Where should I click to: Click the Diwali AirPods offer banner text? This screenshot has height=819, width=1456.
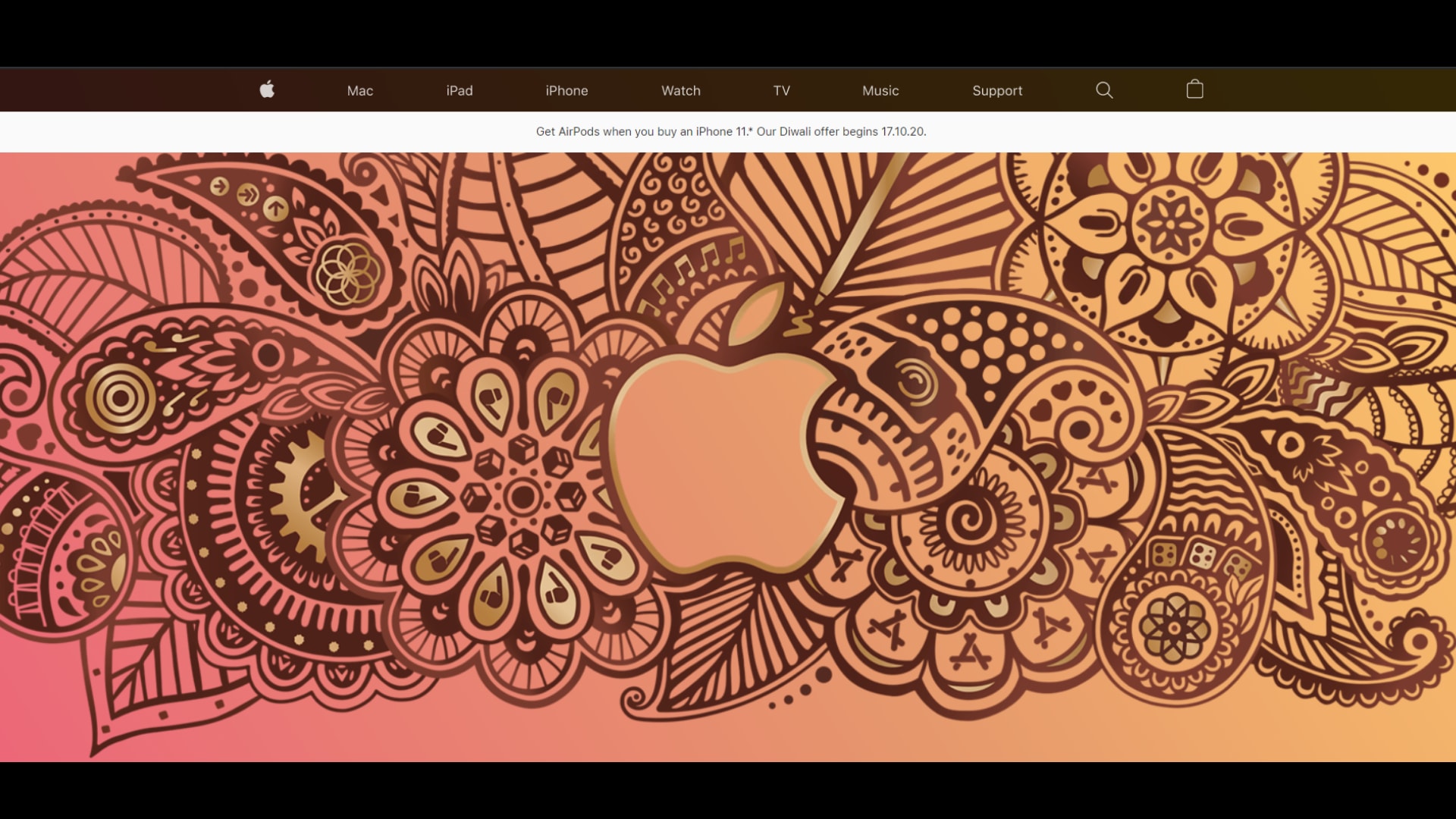pyautogui.click(x=731, y=131)
